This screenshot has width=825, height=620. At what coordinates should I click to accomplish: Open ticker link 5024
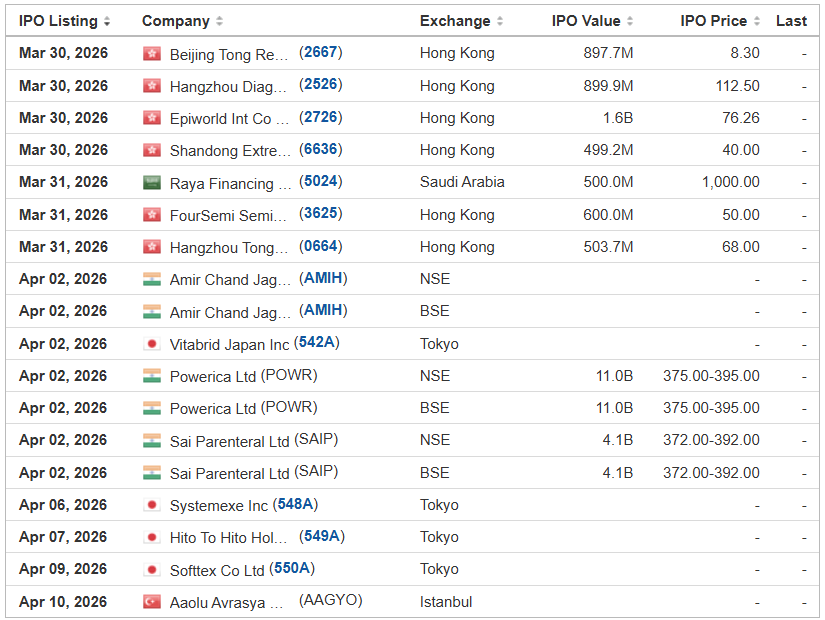click(x=320, y=181)
